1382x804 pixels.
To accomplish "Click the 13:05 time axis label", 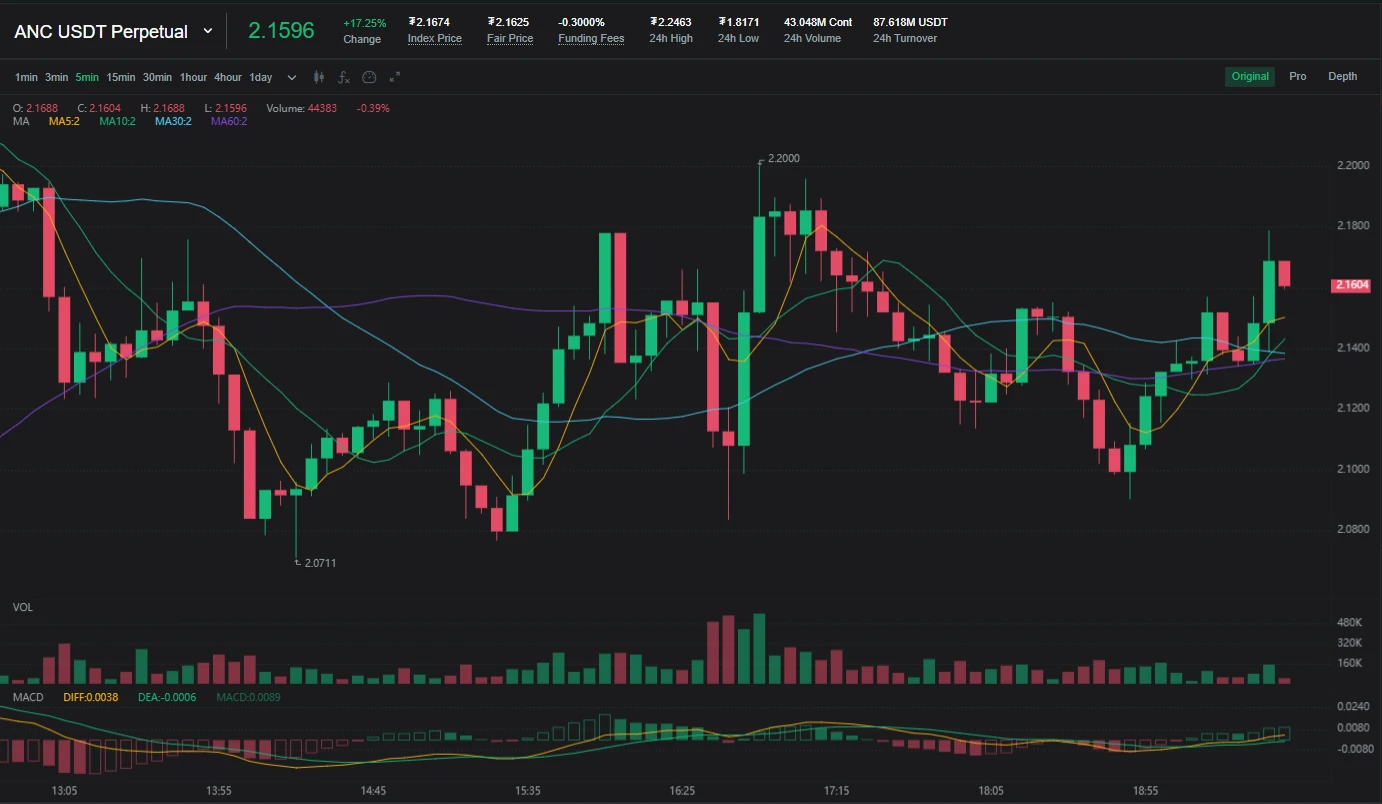I will [x=65, y=790].
